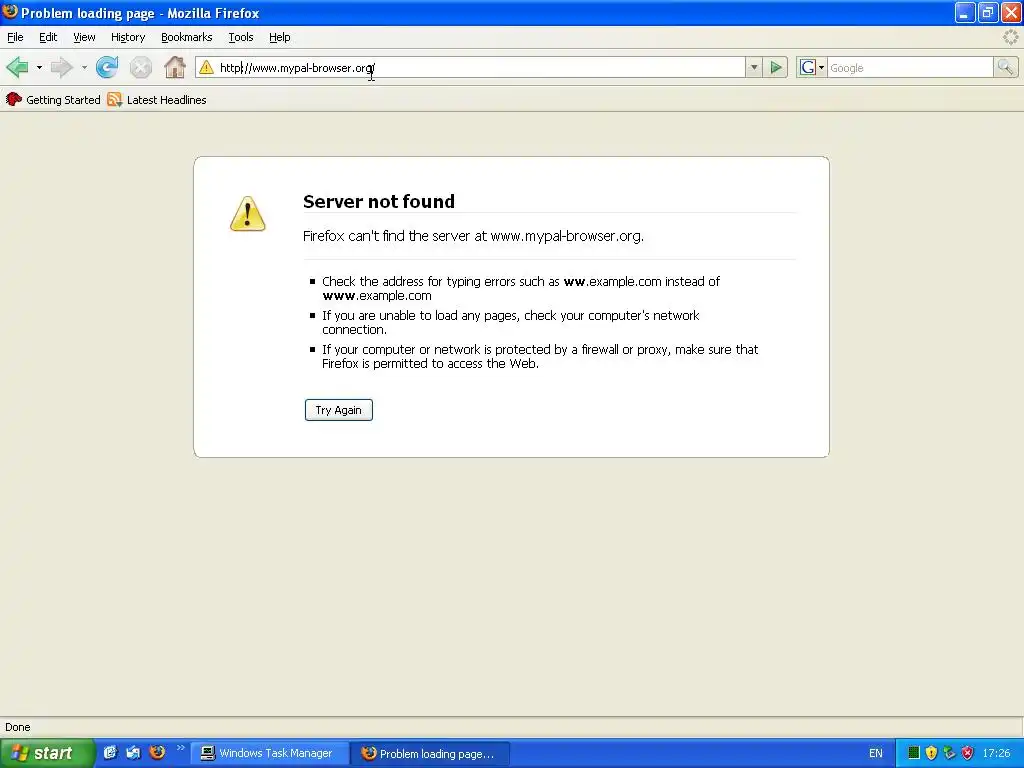This screenshot has width=1024, height=768.
Task: Click the Firefox icon in title bar
Action: [x=10, y=12]
